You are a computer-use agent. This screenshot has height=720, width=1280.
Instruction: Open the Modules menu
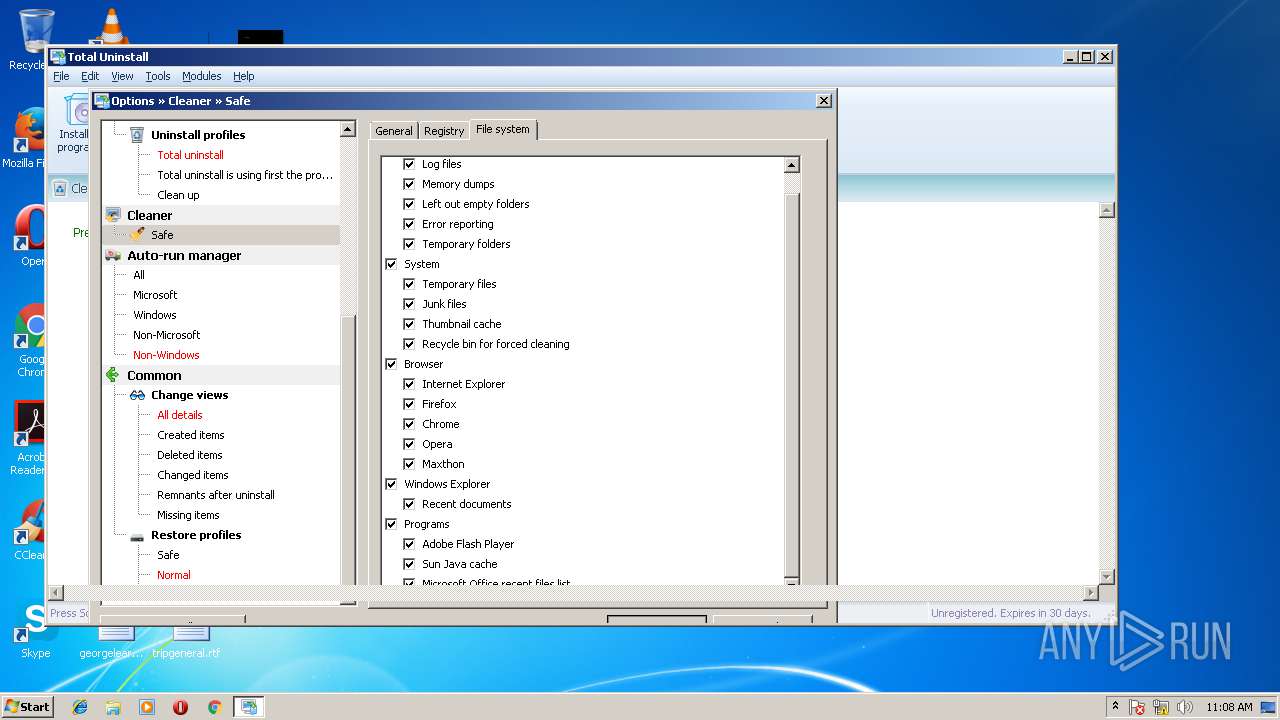point(202,76)
